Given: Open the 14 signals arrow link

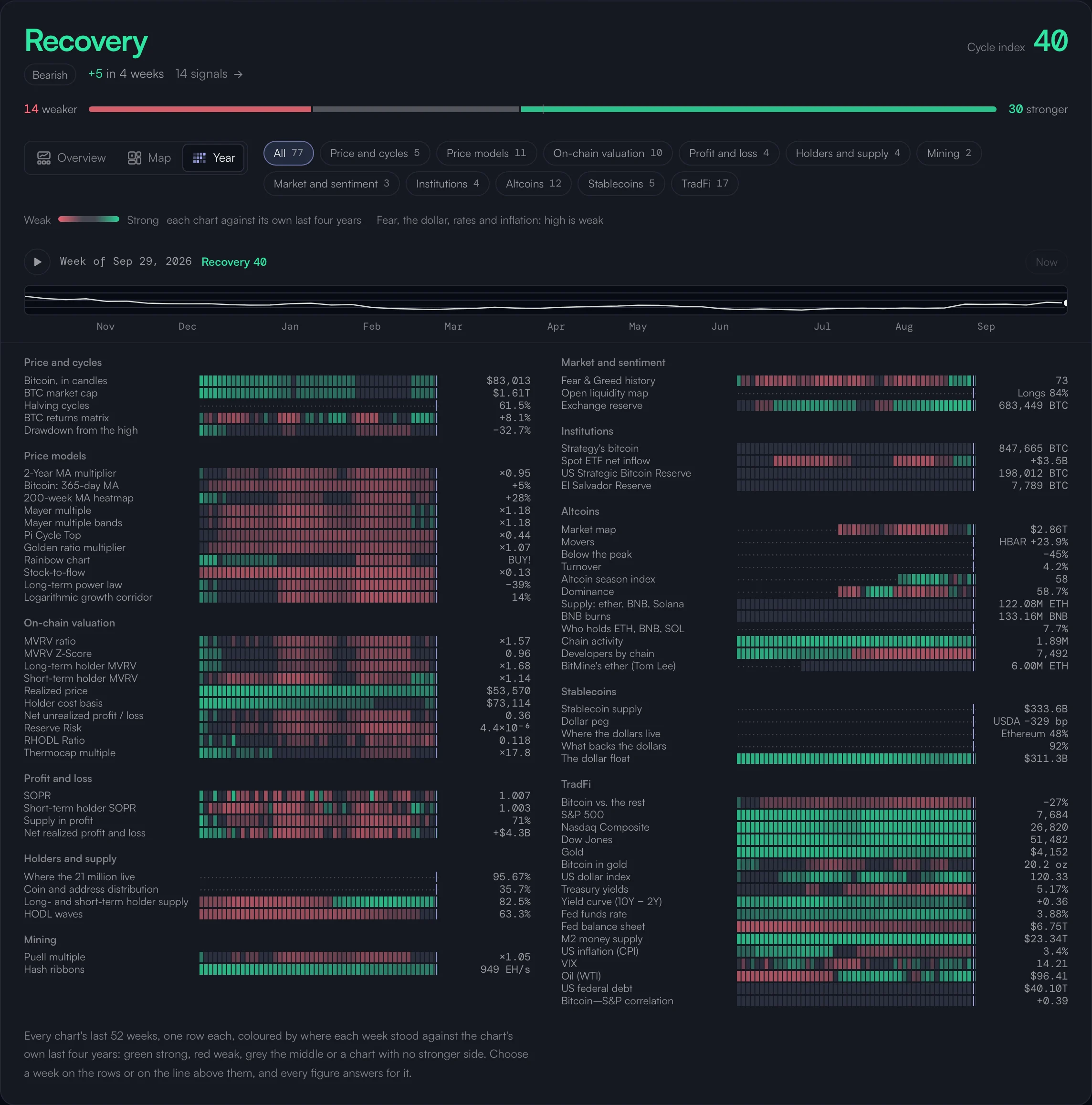Looking at the screenshot, I should click(210, 74).
